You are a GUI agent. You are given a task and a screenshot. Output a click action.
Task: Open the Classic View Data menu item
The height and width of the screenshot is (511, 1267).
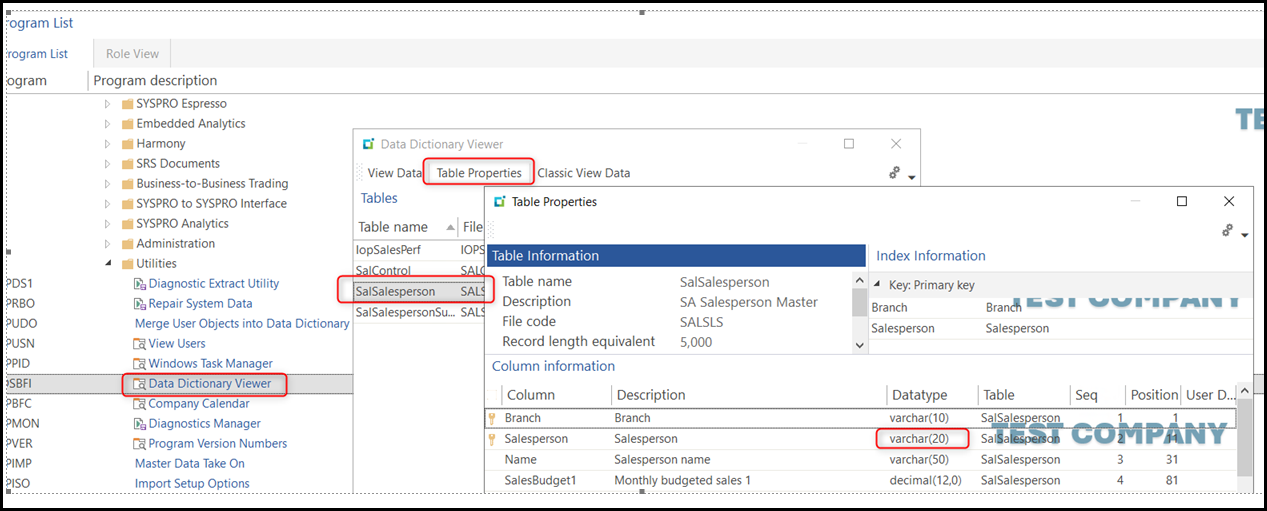click(x=584, y=173)
